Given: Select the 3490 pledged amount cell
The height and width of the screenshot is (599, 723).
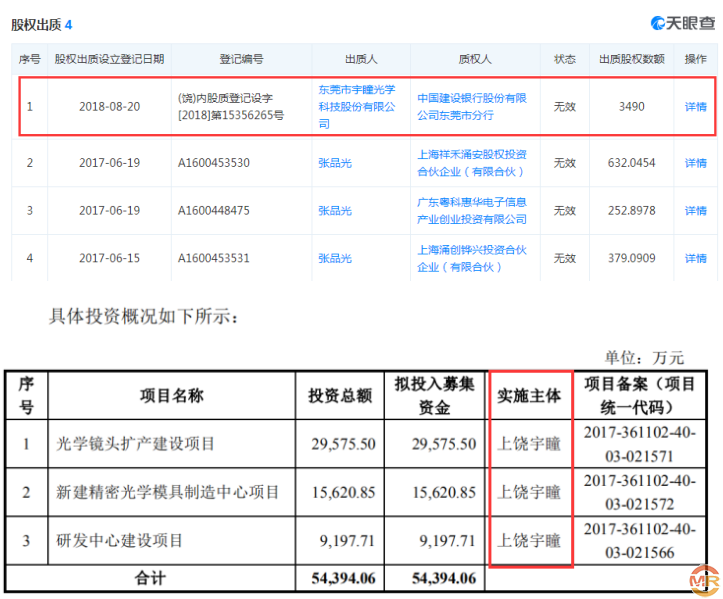Looking at the screenshot, I should pos(631,107).
